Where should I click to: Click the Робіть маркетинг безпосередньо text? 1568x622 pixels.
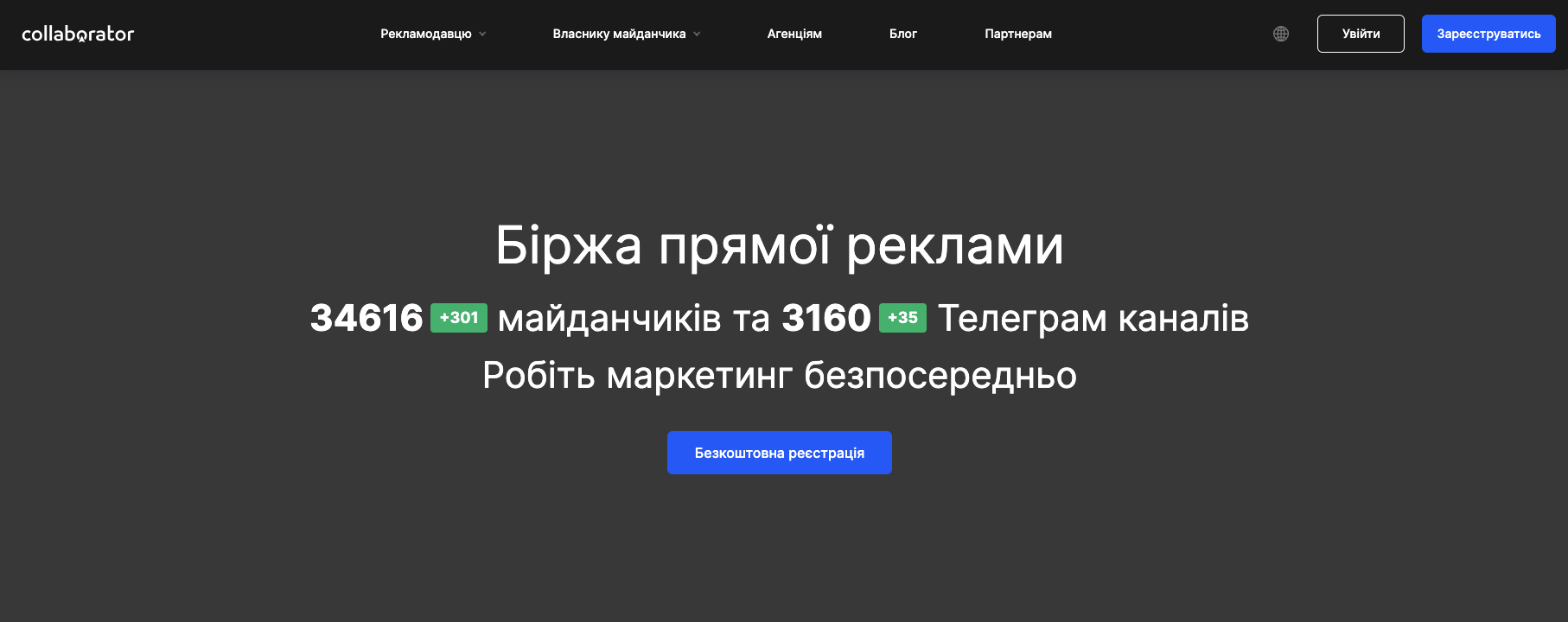click(x=780, y=376)
